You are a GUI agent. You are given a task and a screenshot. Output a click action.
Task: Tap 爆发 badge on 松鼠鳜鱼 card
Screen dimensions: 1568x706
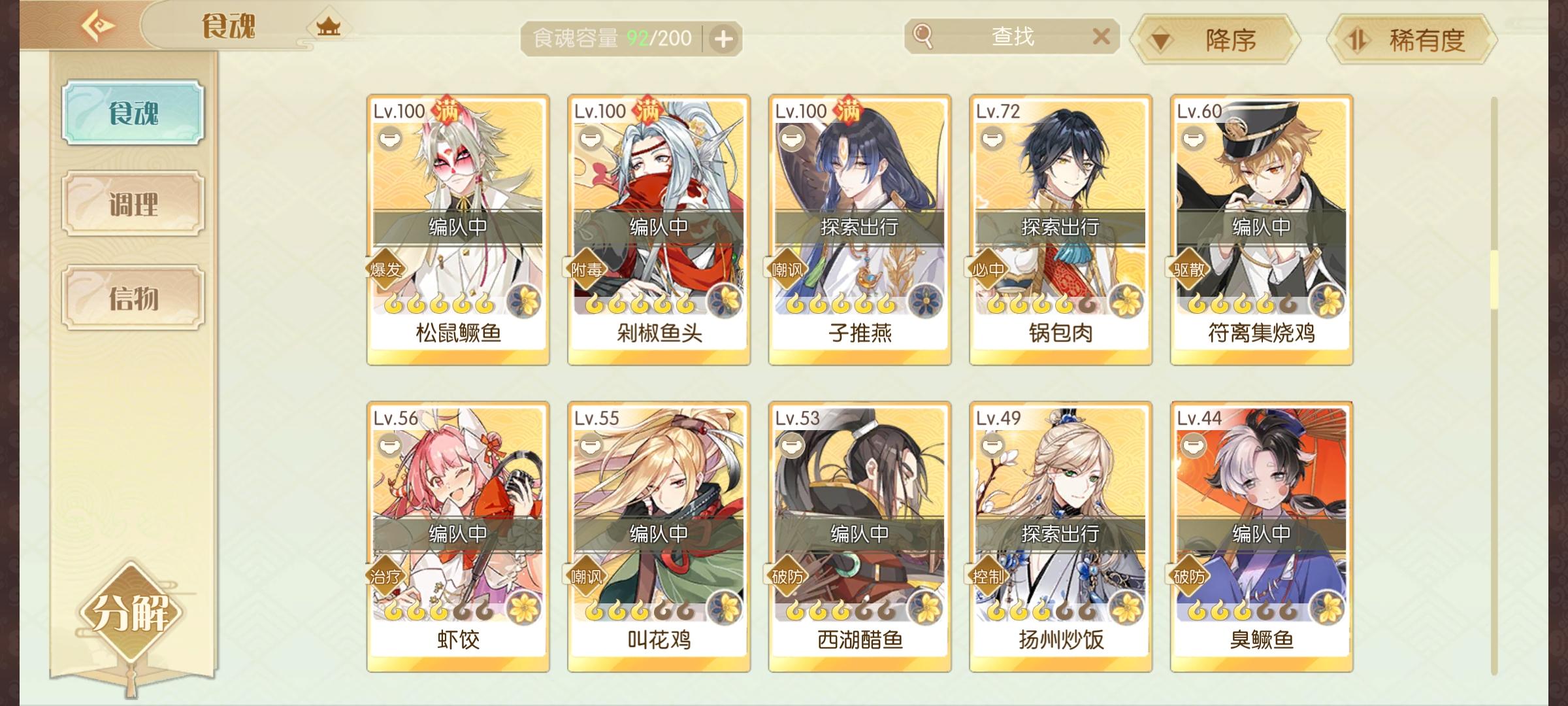click(x=385, y=269)
